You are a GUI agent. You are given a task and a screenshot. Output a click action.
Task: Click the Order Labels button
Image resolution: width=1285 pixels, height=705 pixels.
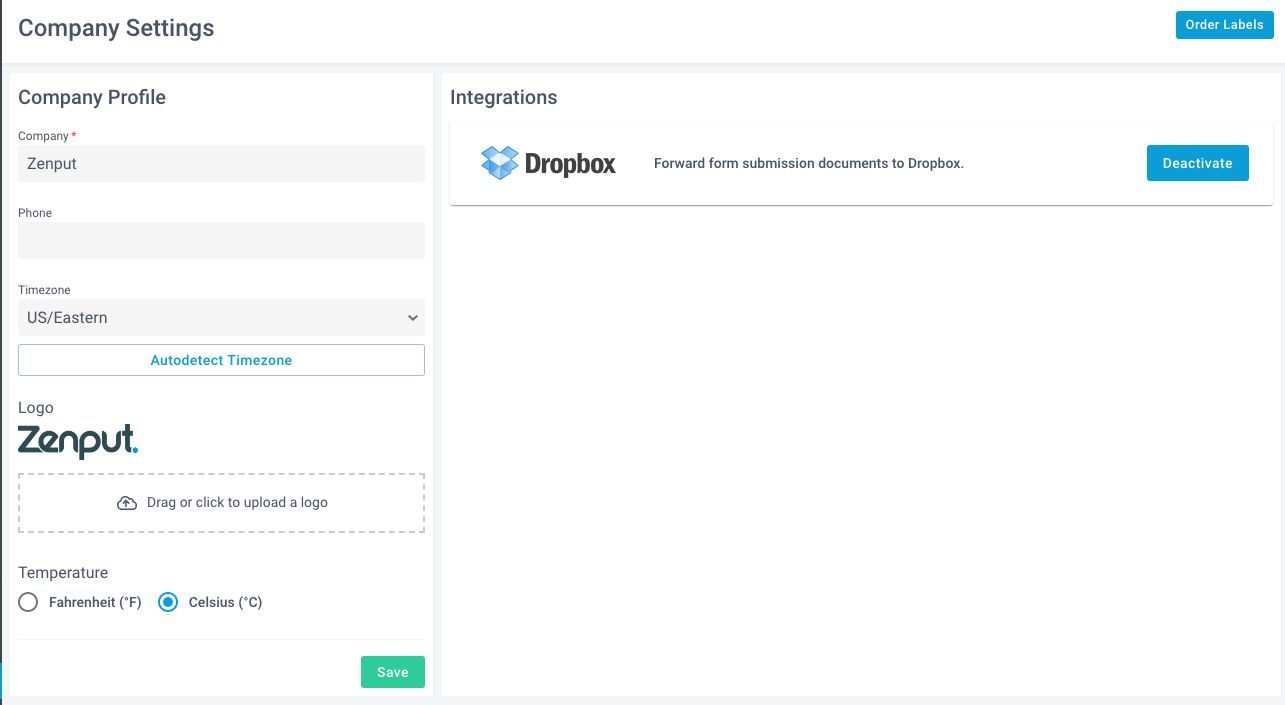coord(1224,25)
